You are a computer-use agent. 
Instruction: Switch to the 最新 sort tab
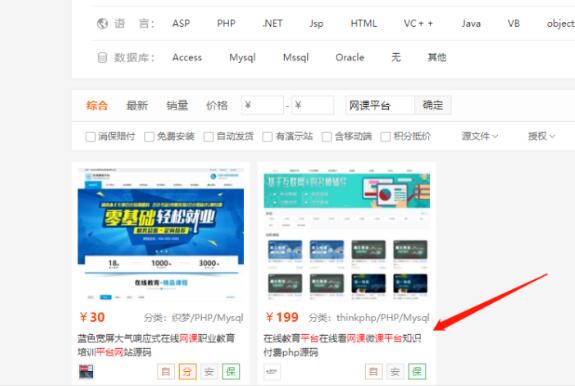[x=137, y=106]
